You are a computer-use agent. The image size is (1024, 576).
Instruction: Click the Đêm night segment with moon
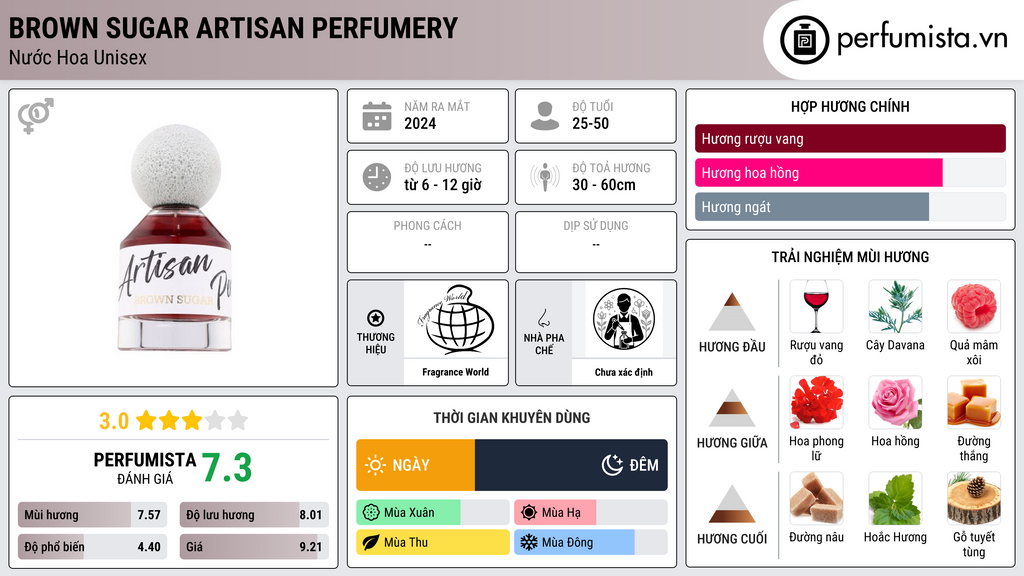click(x=571, y=465)
